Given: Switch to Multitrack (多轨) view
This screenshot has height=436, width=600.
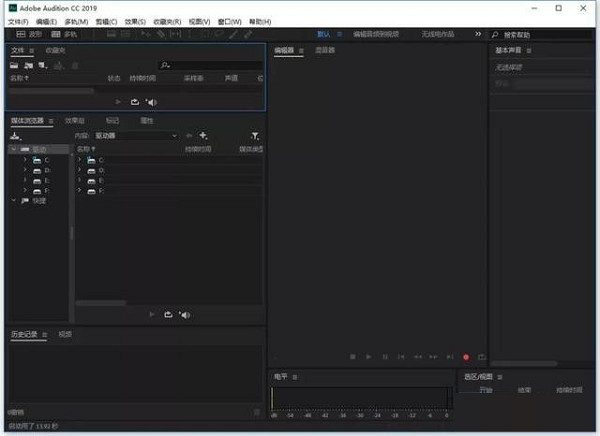Looking at the screenshot, I should pyautogui.click(x=64, y=34).
